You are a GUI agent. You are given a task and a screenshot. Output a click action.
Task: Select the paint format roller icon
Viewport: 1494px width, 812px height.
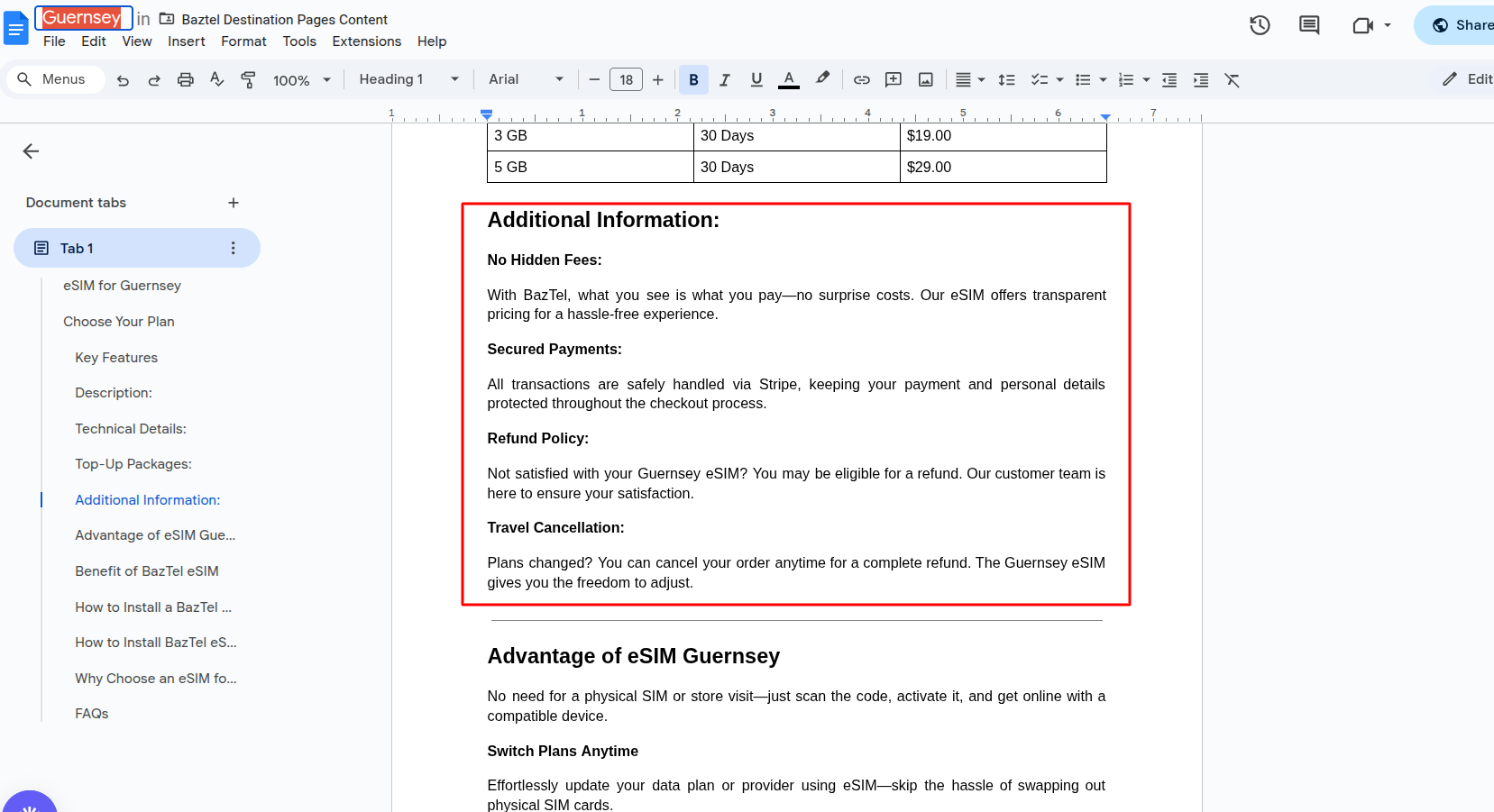click(x=248, y=80)
